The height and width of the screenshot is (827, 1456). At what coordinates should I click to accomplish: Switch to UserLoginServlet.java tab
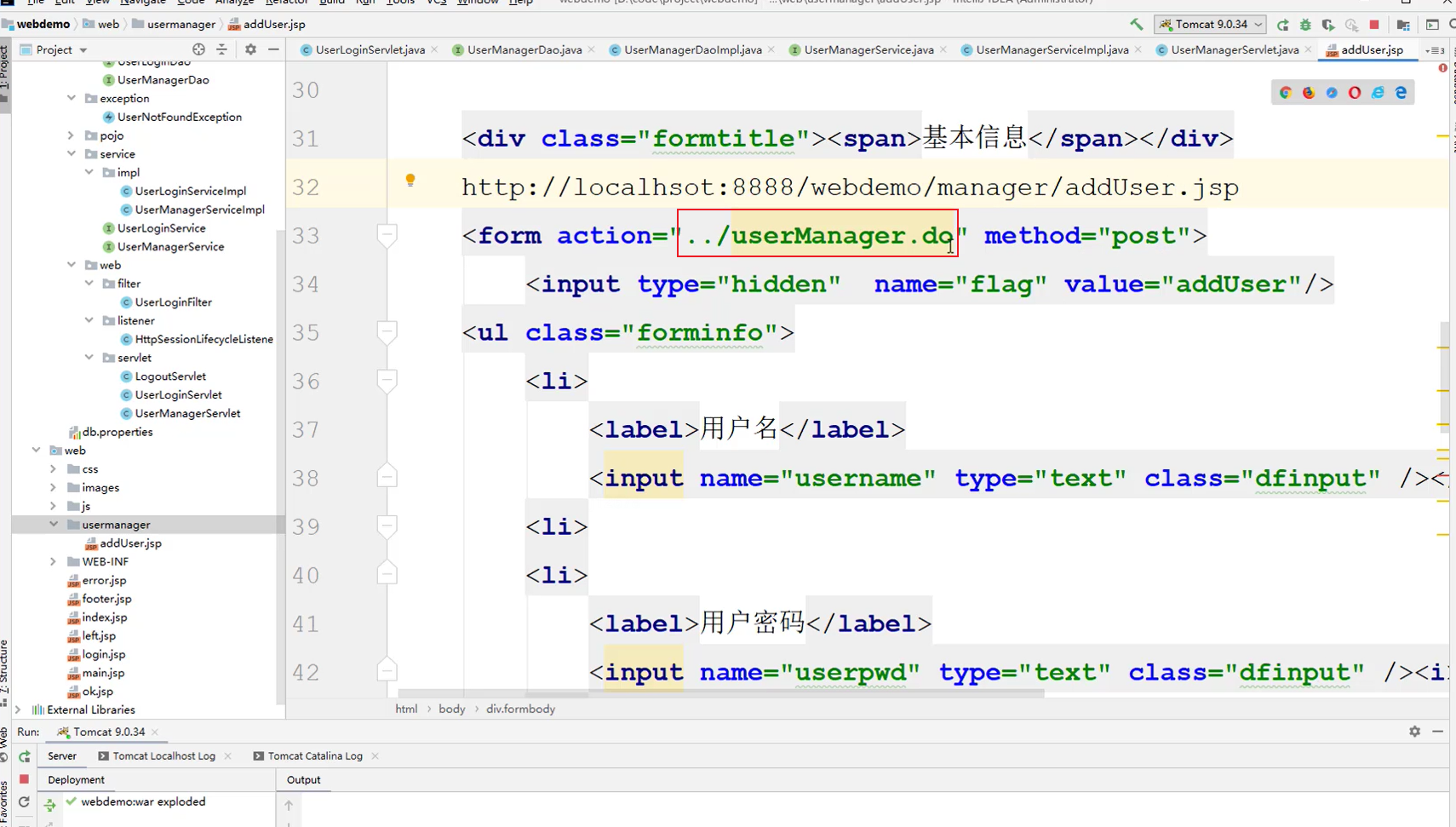point(370,50)
